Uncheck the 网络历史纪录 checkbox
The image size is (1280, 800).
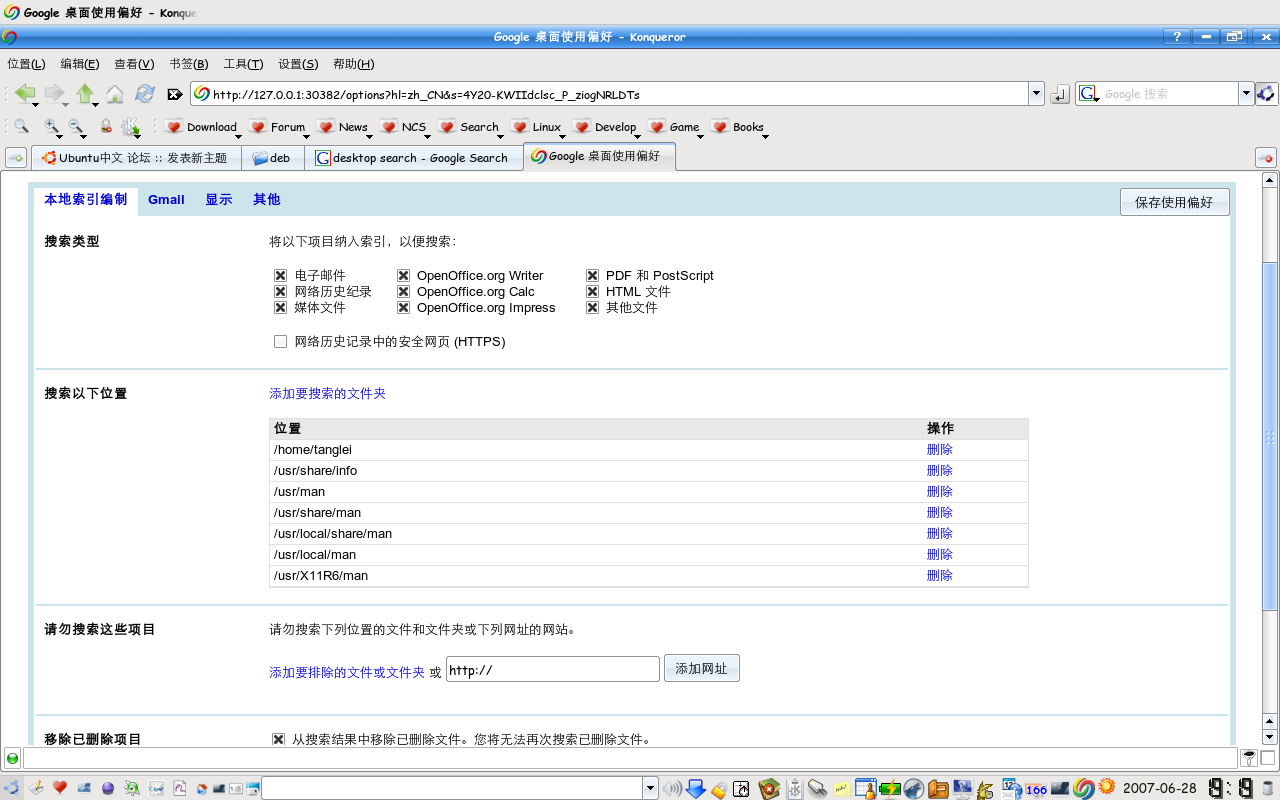point(280,292)
